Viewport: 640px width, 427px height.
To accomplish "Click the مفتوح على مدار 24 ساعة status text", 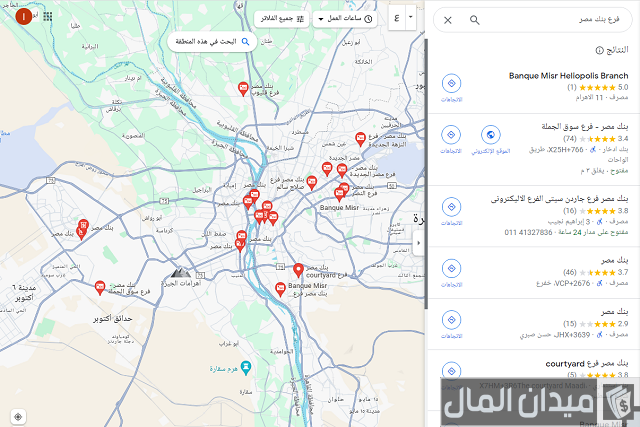I will 593,232.
